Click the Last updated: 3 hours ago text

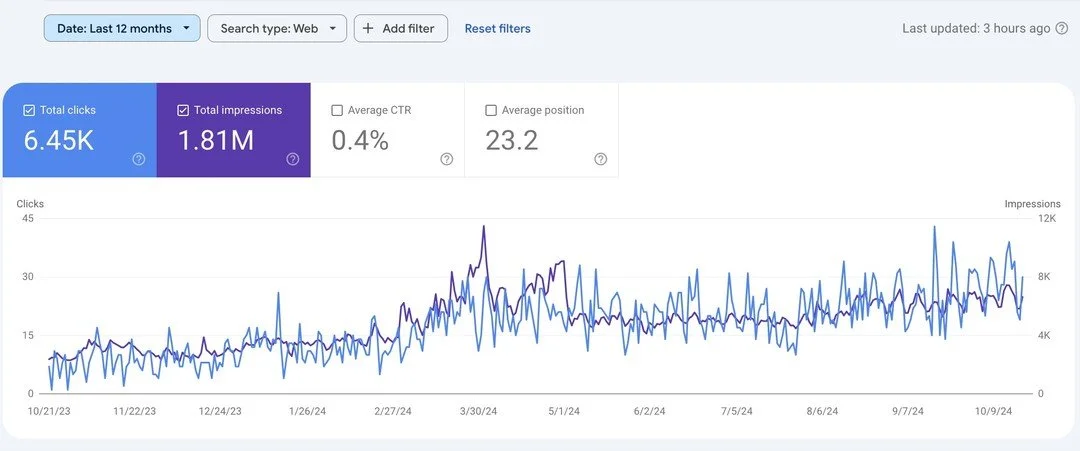coord(976,28)
